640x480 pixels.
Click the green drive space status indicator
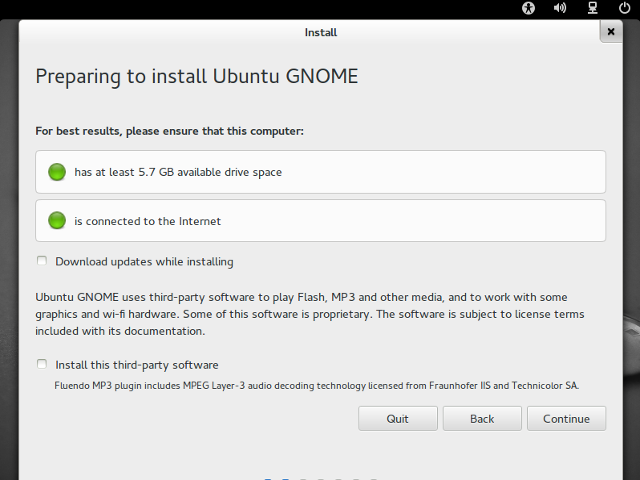57,172
